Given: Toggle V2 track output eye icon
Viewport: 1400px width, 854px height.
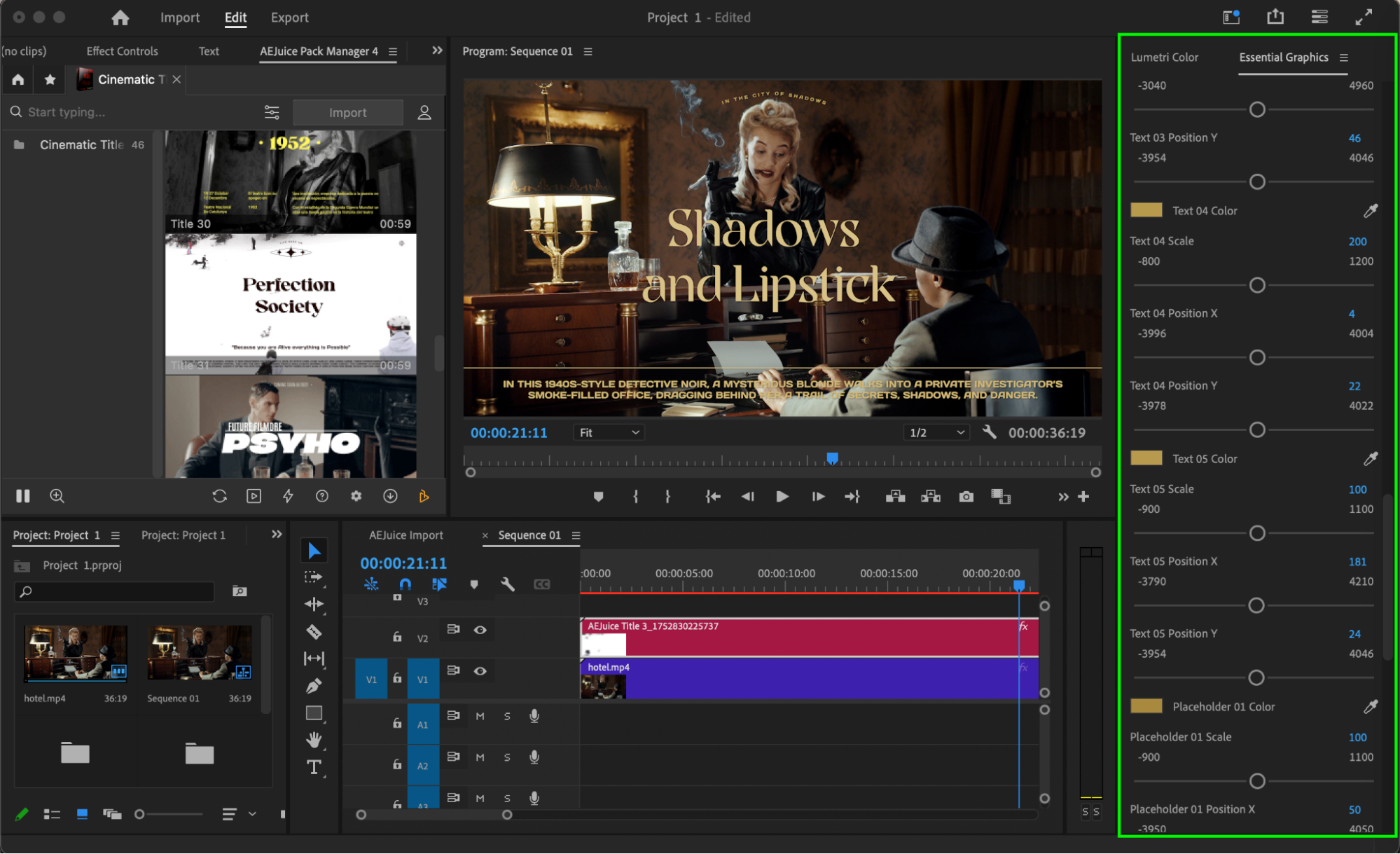Looking at the screenshot, I should (x=480, y=630).
